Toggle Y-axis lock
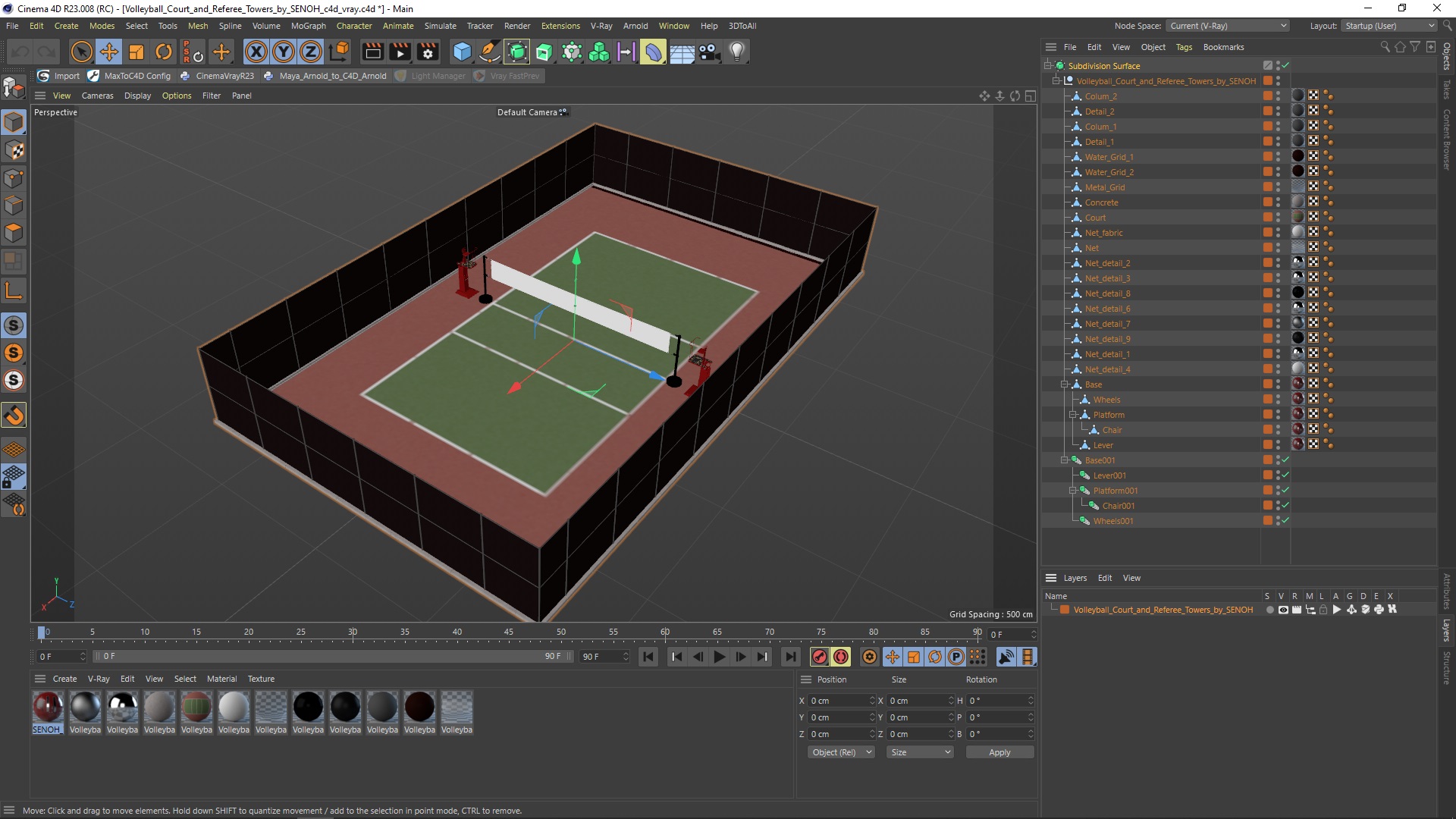Image resolution: width=1456 pixels, height=819 pixels. 283,52
